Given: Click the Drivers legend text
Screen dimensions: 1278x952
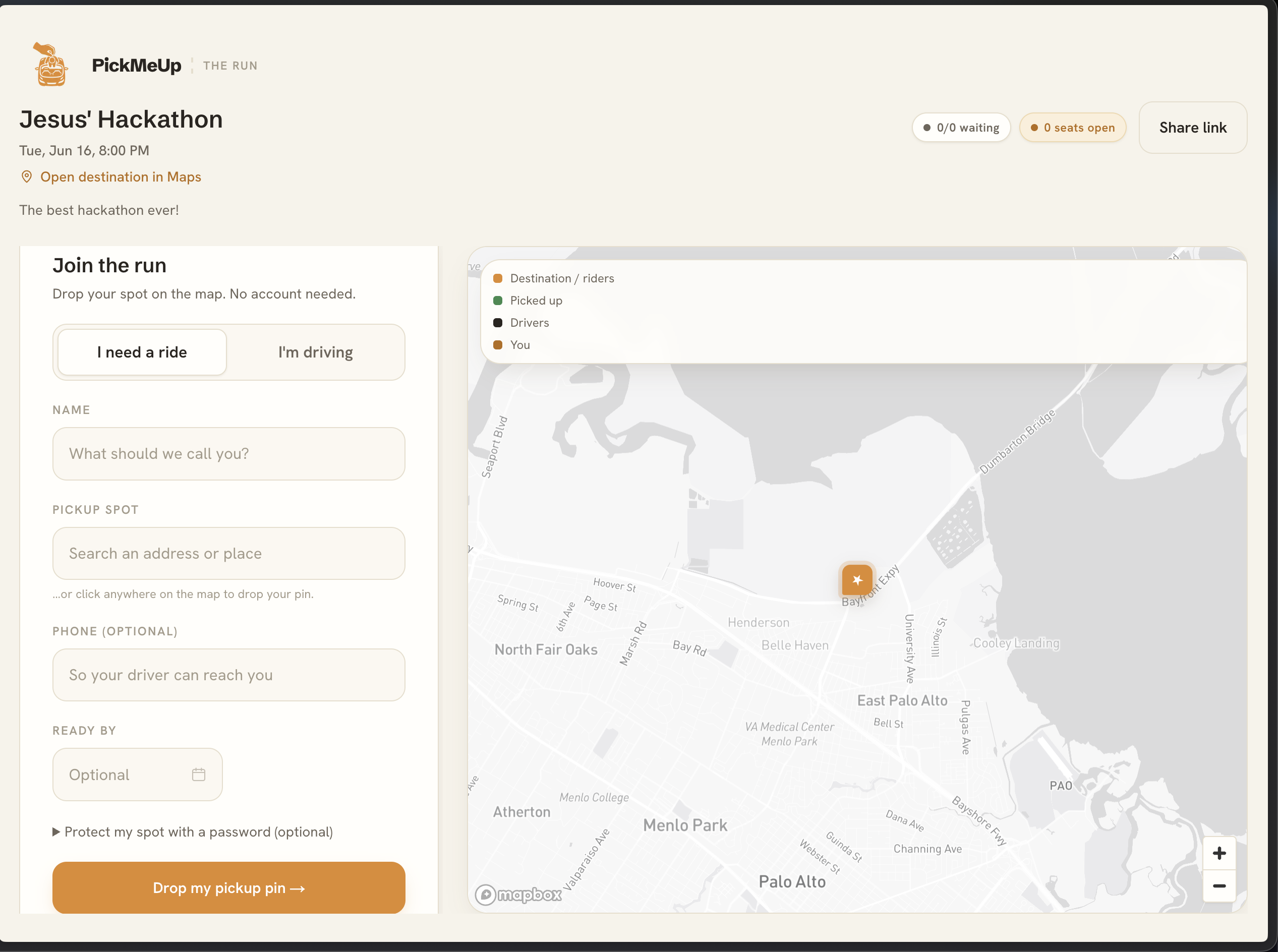Looking at the screenshot, I should (529, 323).
